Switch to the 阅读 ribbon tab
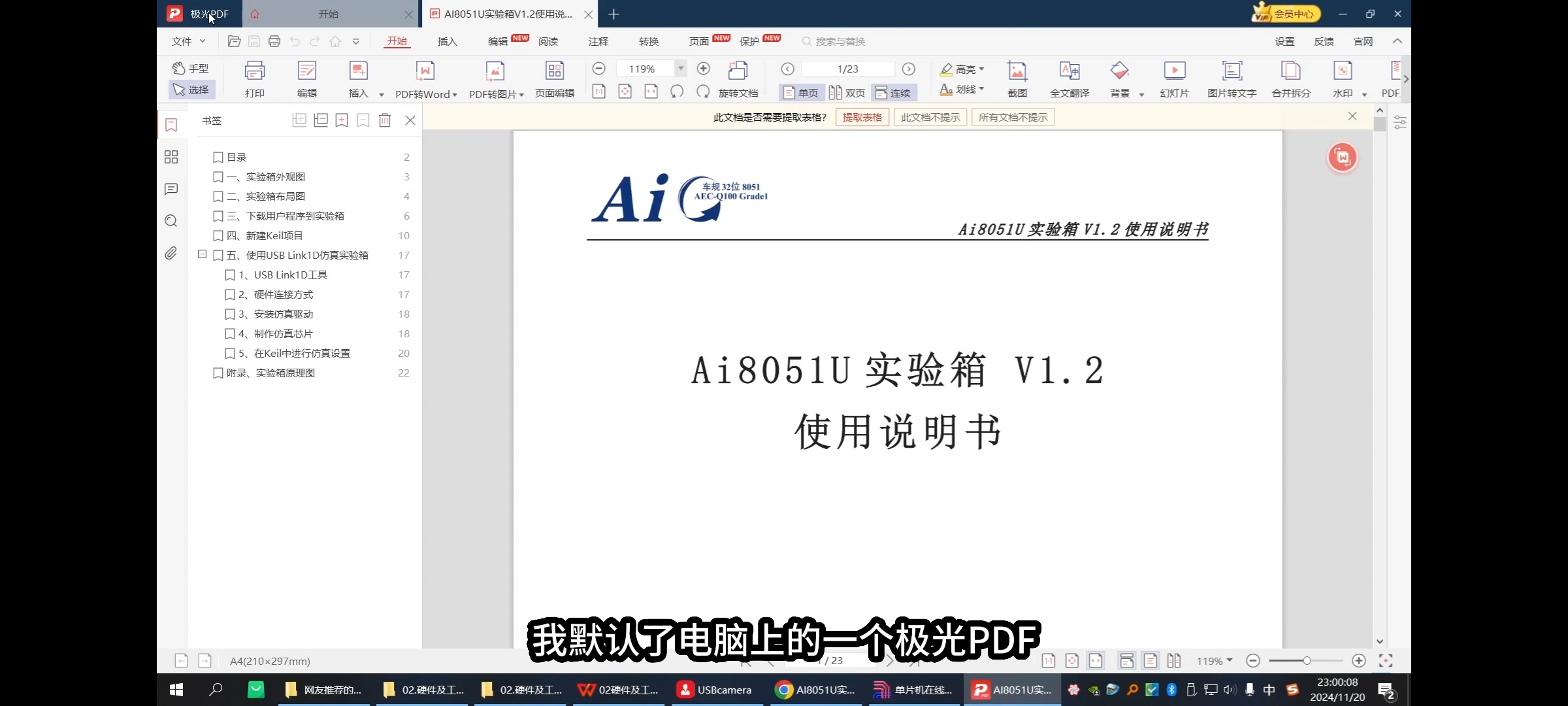Screen dimensions: 1568x706 point(548,41)
